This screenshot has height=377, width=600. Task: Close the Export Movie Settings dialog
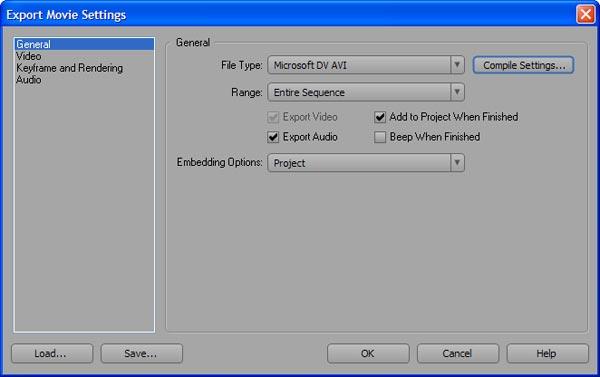pos(585,15)
